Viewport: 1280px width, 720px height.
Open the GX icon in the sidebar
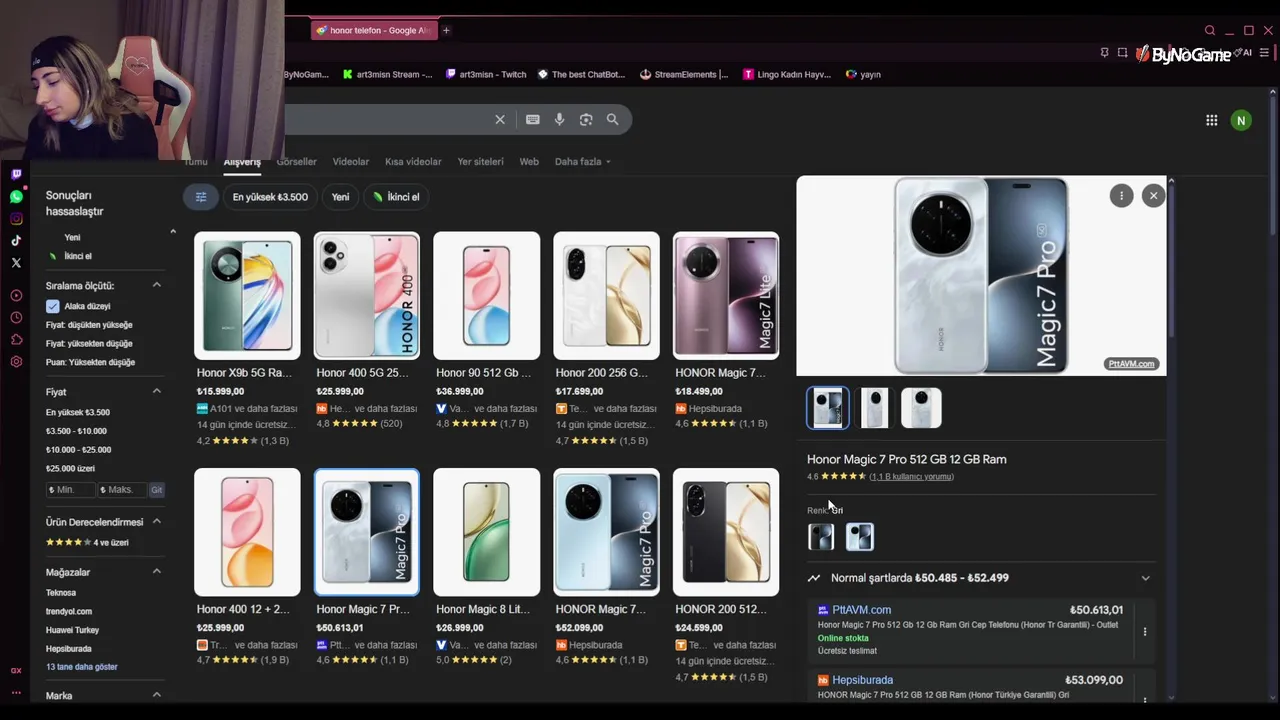click(x=16, y=671)
